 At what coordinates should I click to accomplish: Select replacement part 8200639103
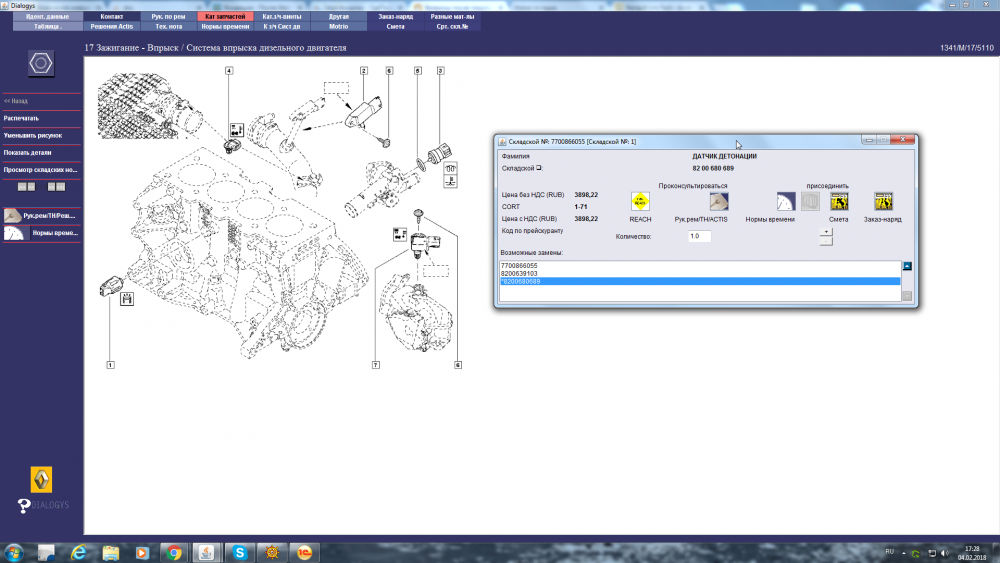700,273
